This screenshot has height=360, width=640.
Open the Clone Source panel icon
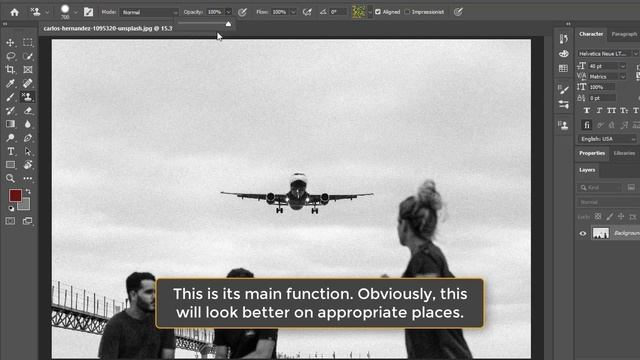pos(564,125)
